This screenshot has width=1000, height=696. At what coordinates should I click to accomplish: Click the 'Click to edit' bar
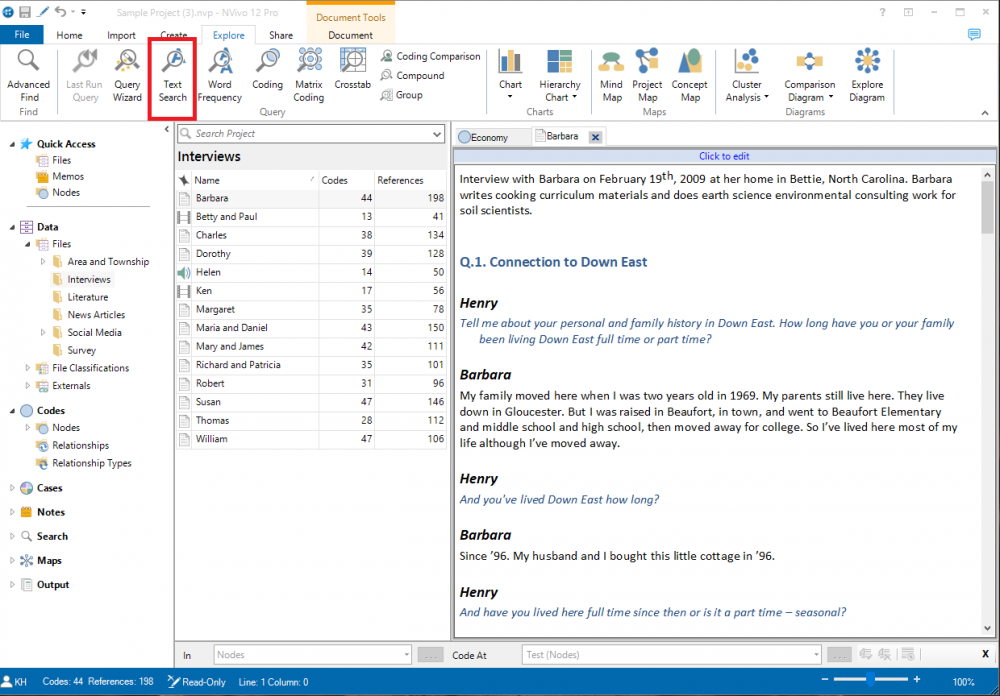click(724, 156)
